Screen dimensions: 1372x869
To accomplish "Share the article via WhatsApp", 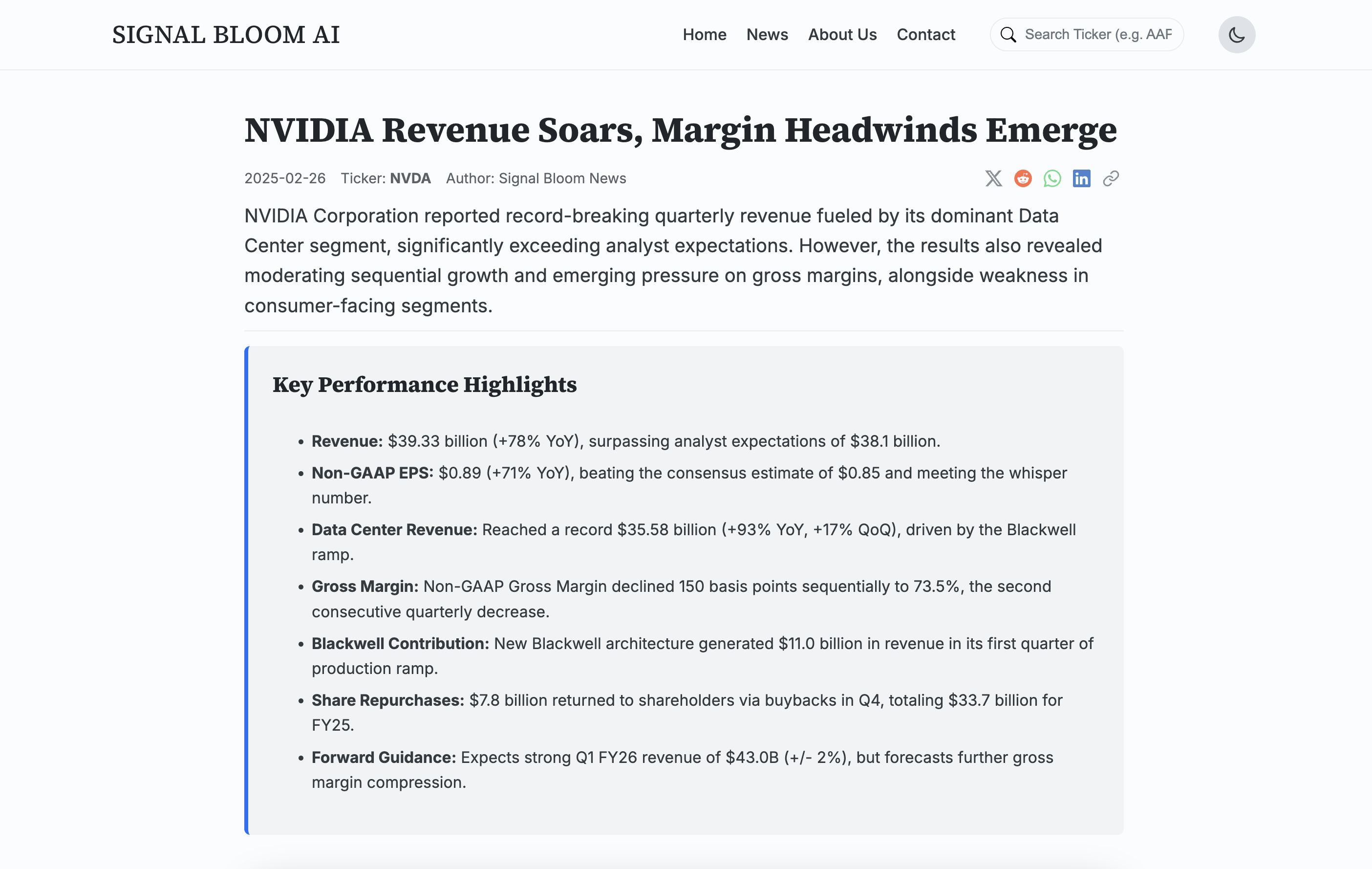I will click(x=1052, y=178).
